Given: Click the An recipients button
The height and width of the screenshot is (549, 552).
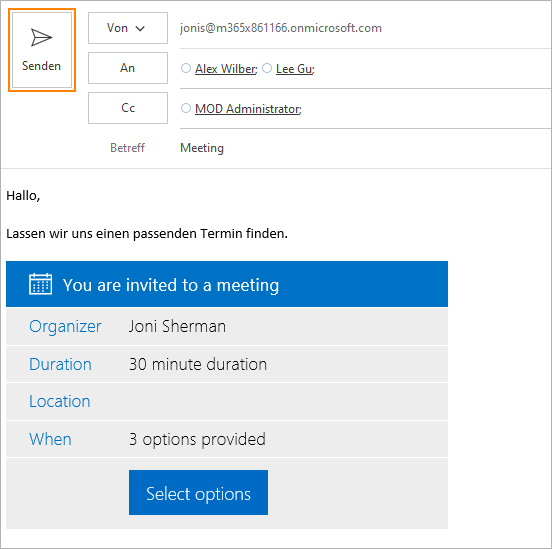Looking at the screenshot, I should click(x=128, y=68).
